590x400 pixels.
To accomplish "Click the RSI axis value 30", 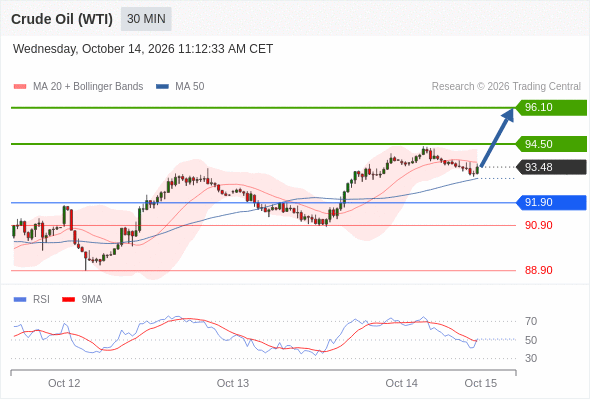I will point(531,358).
